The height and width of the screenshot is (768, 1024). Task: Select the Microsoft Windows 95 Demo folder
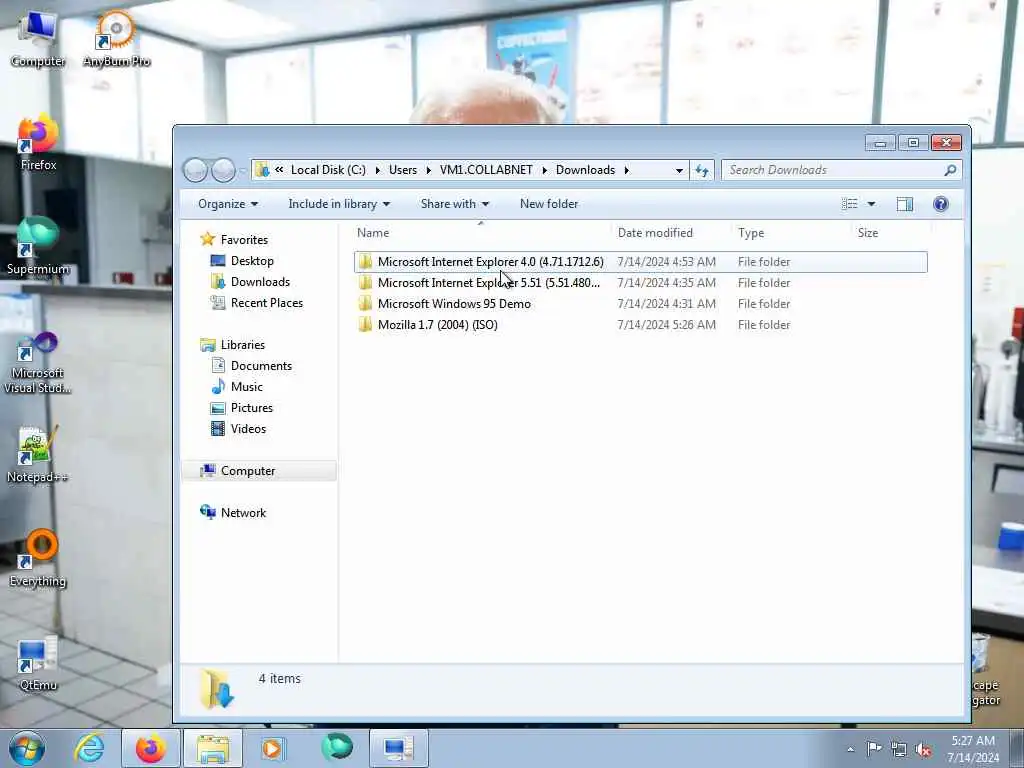coord(641,304)
